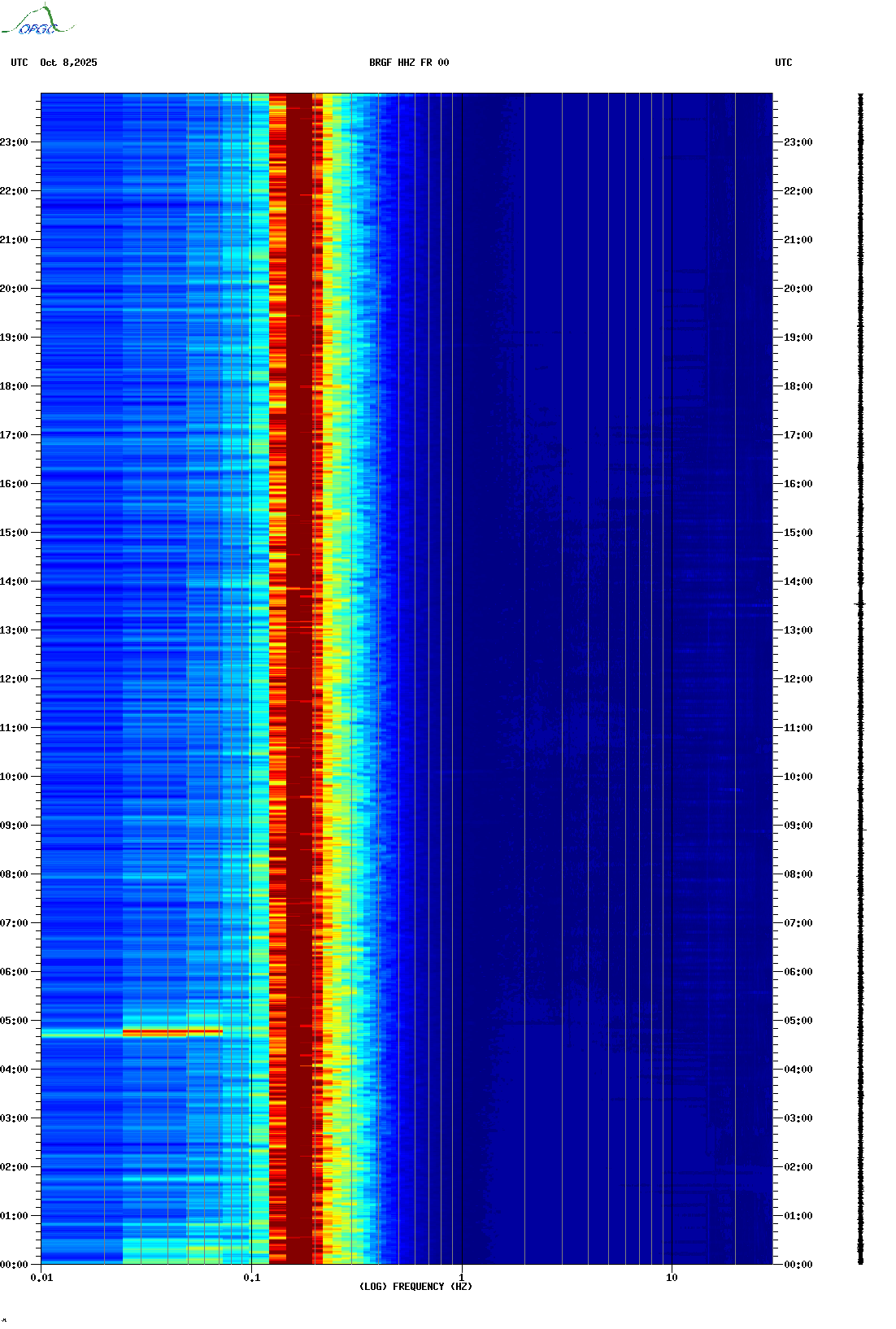Click the 18:00 label on the left axis
Screen dimensions: 896x1329
(14, 386)
